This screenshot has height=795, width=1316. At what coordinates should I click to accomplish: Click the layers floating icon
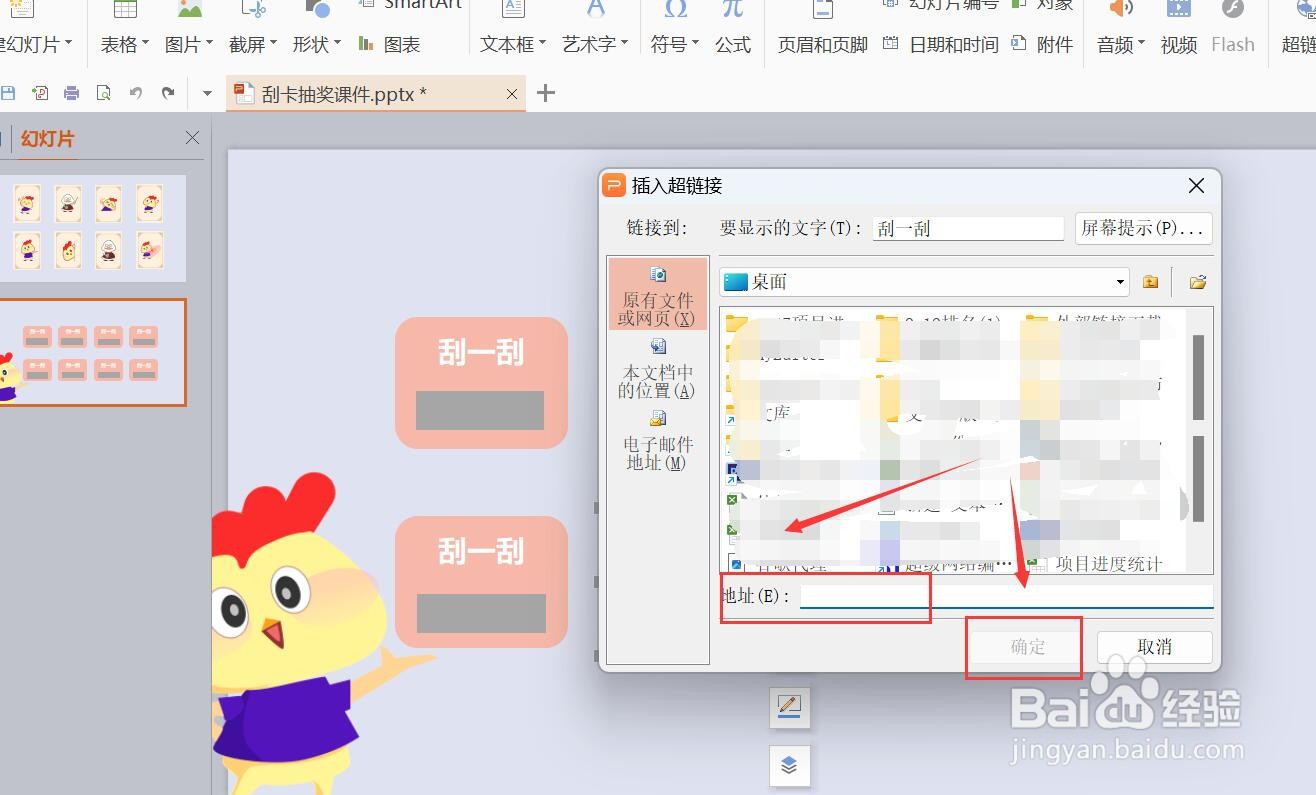789,765
